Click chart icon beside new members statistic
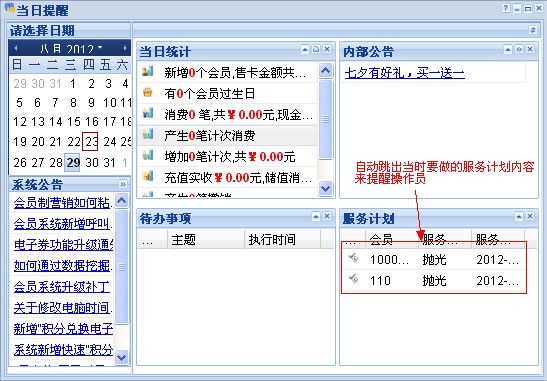 148,71
